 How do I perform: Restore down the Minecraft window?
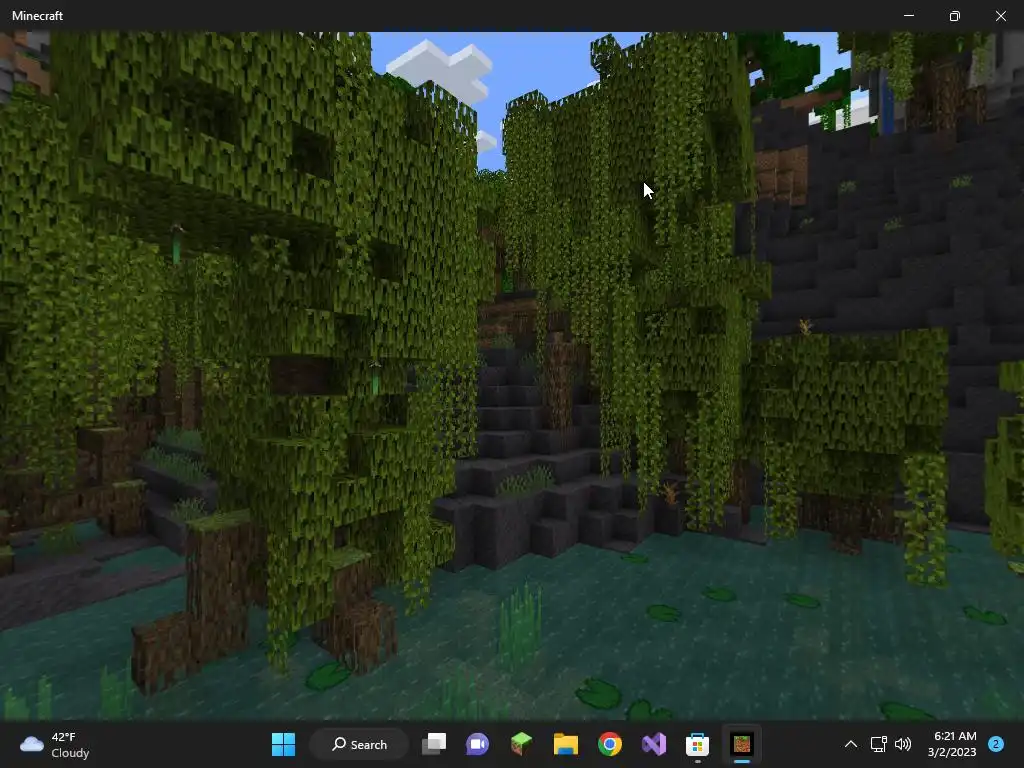click(x=955, y=16)
